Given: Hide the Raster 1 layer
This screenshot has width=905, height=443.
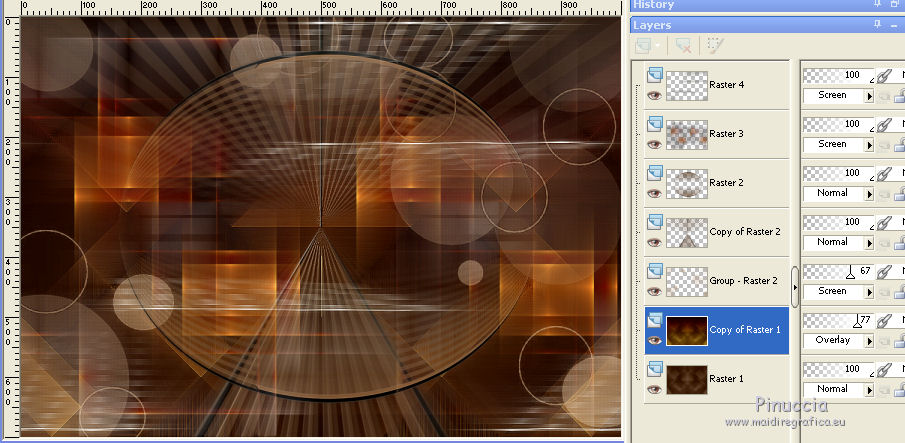Looking at the screenshot, I should tap(655, 390).
